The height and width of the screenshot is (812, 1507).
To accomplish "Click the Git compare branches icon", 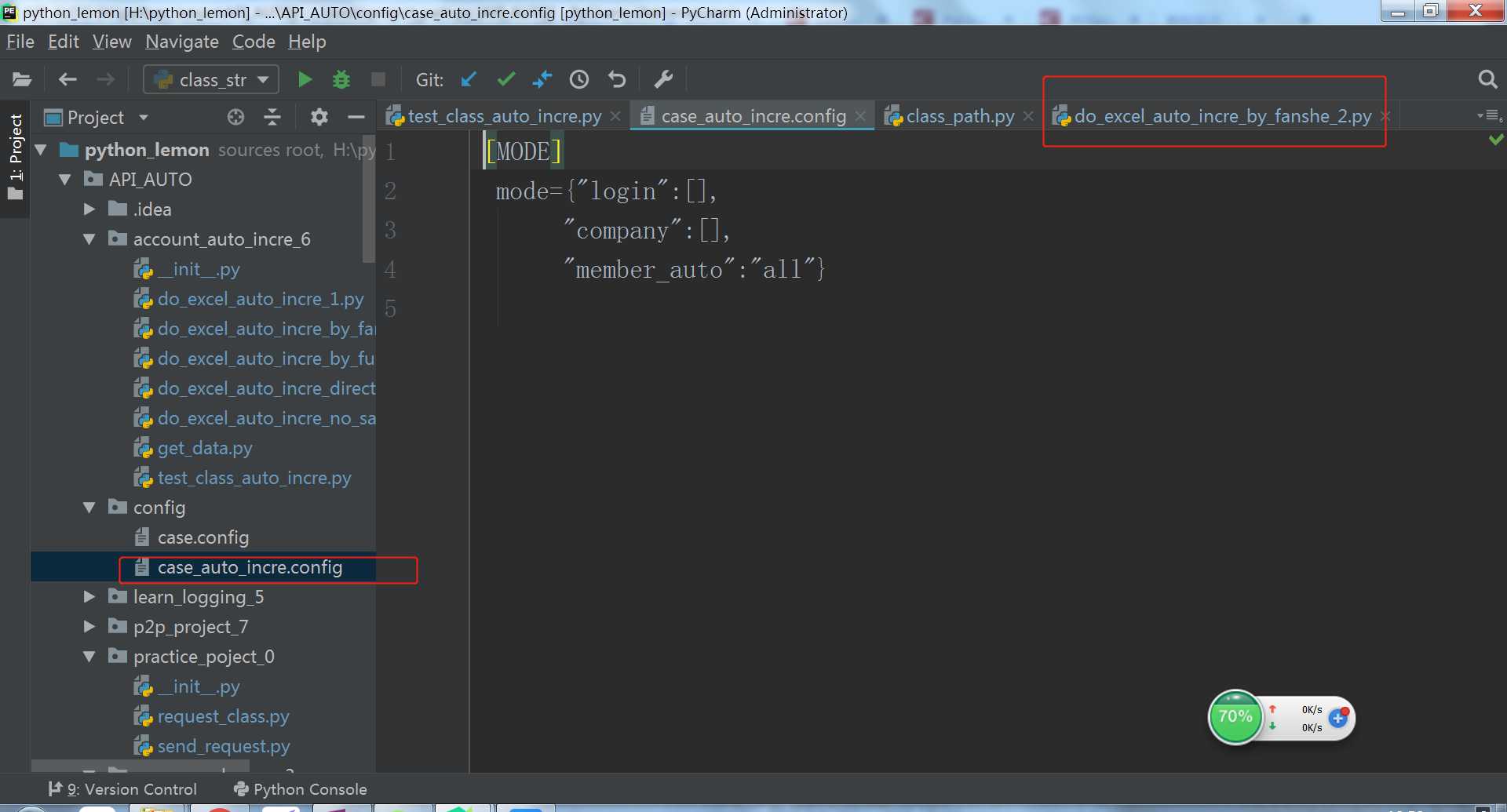I will click(x=542, y=79).
